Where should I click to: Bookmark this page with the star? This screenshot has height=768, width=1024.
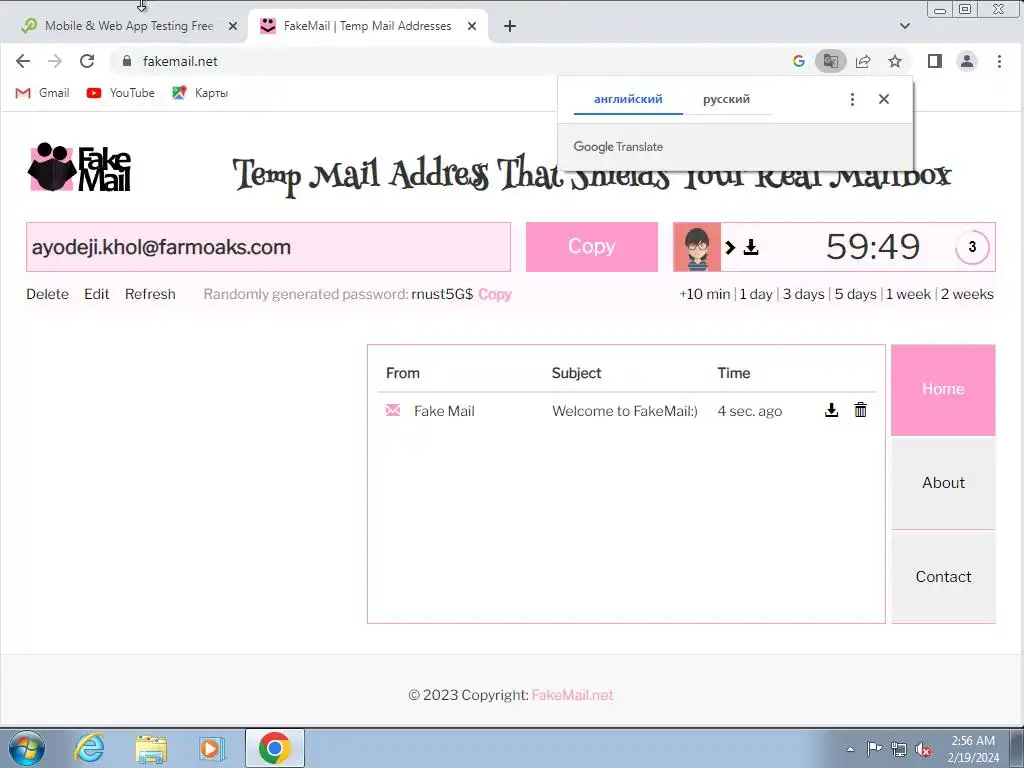click(x=895, y=61)
